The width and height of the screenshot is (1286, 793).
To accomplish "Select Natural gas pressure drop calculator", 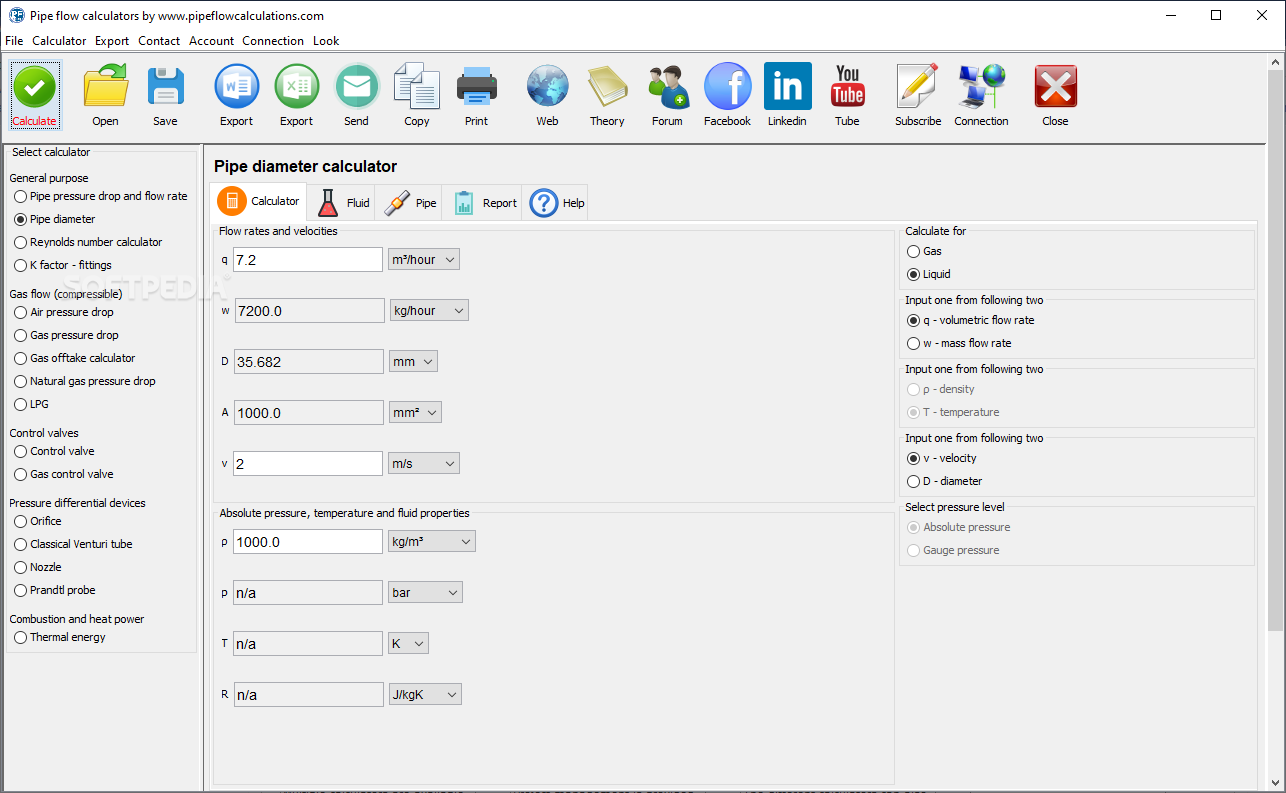I will pyautogui.click(x=85, y=381).
